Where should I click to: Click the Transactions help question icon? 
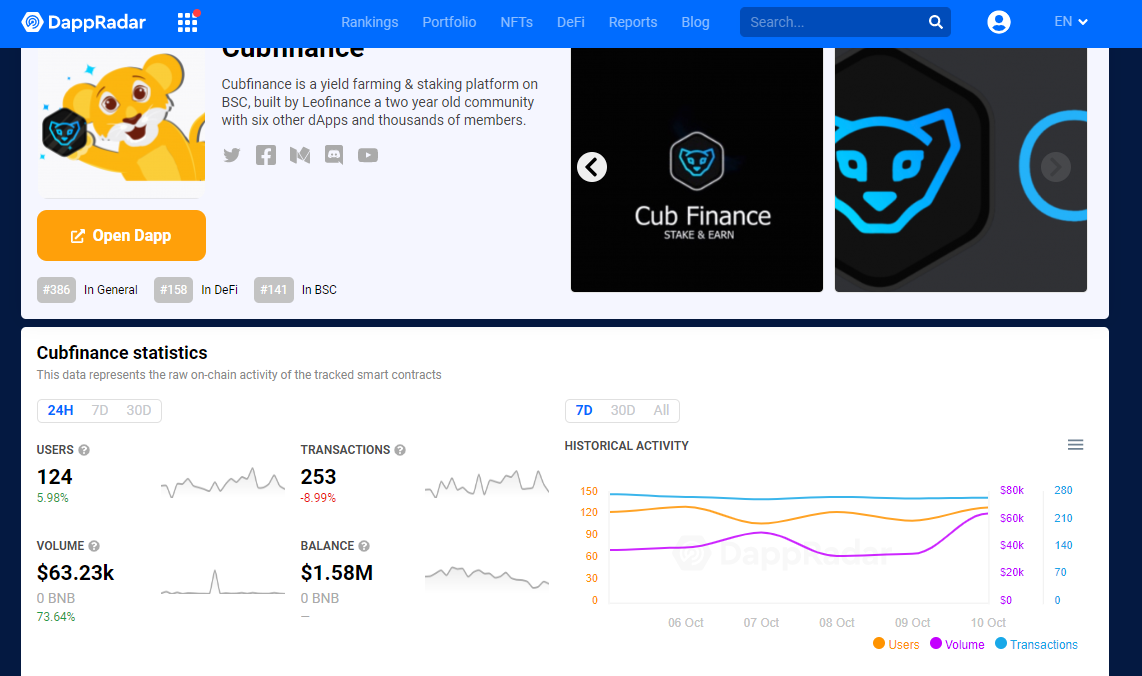(x=400, y=450)
